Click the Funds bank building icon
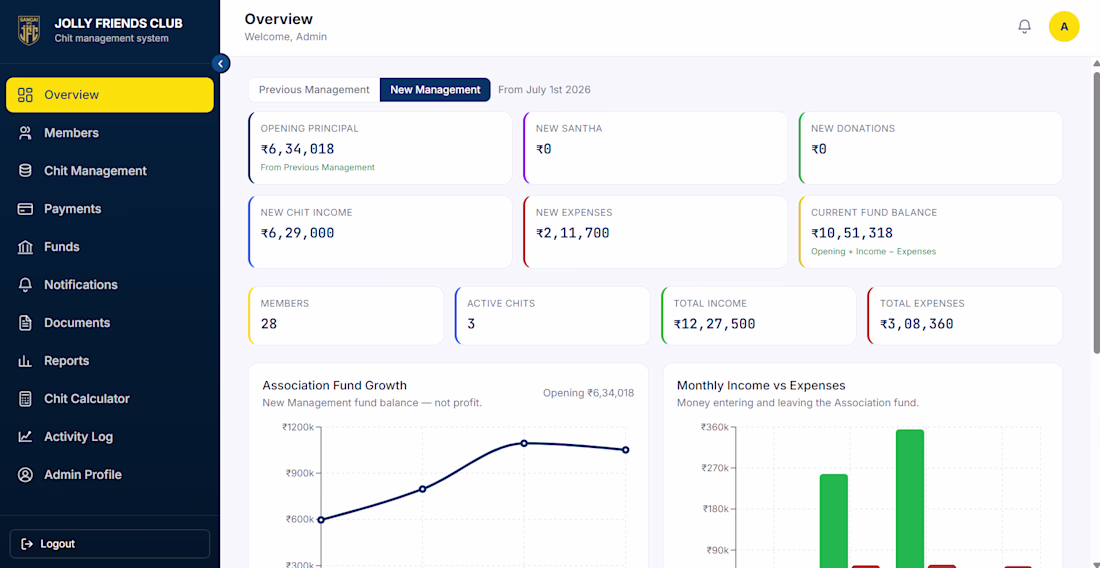1100x568 pixels. 25,247
